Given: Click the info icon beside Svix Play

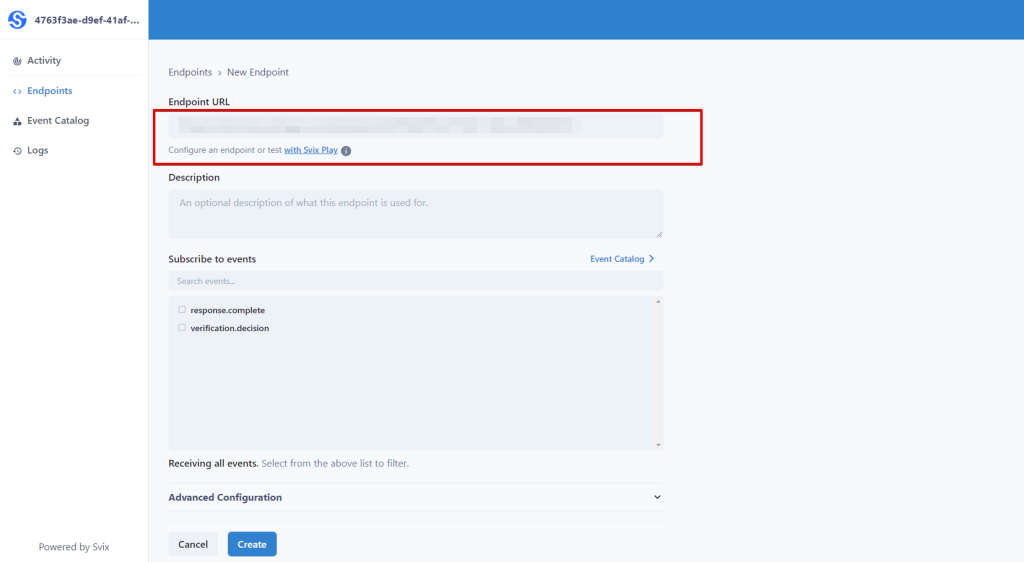Looking at the screenshot, I should coord(346,151).
